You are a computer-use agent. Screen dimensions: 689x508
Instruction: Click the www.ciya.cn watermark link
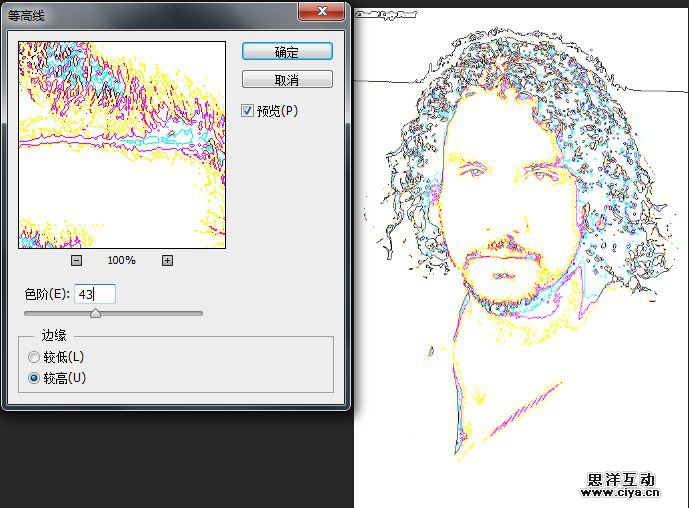tap(620, 492)
